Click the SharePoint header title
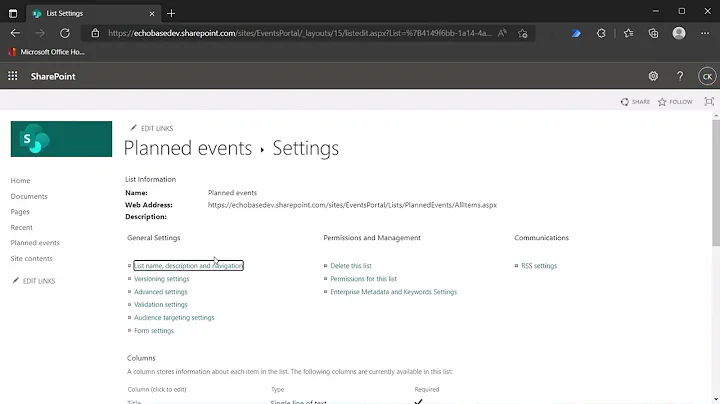 pyautogui.click(x=53, y=76)
